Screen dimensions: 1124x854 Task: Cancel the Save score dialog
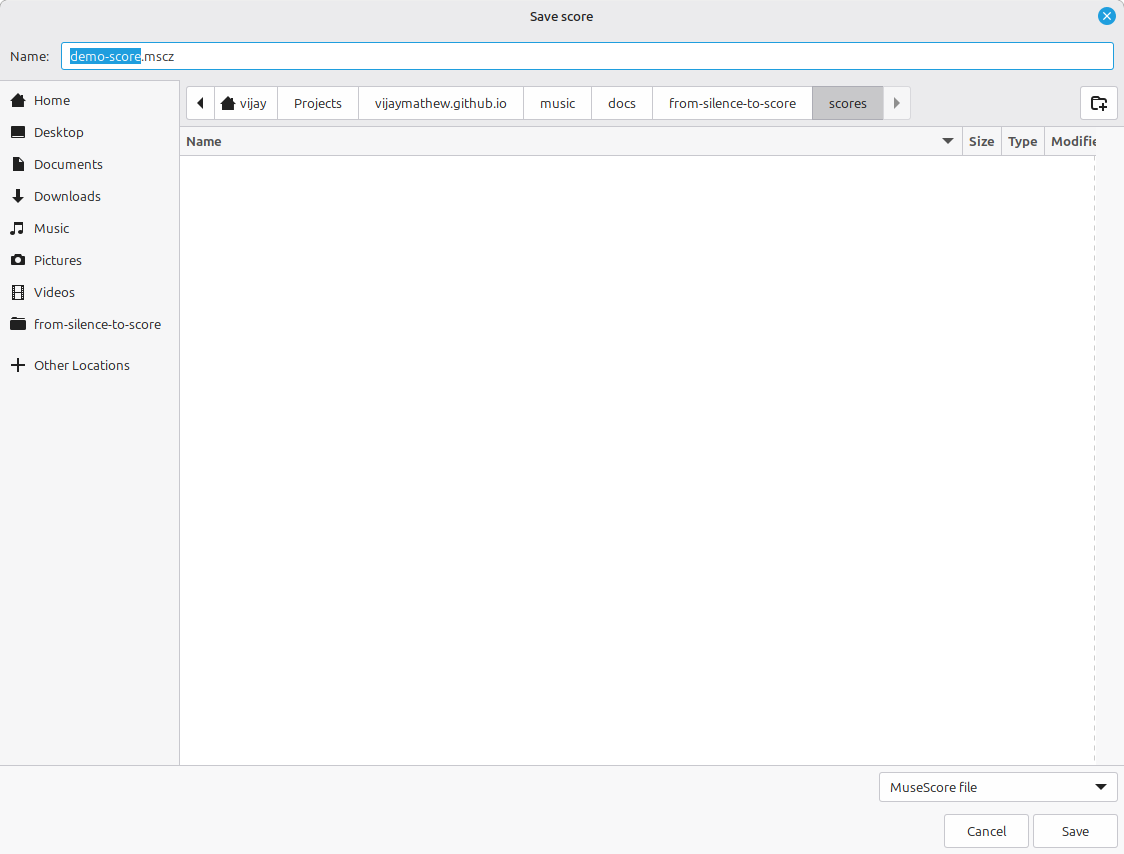(x=986, y=831)
